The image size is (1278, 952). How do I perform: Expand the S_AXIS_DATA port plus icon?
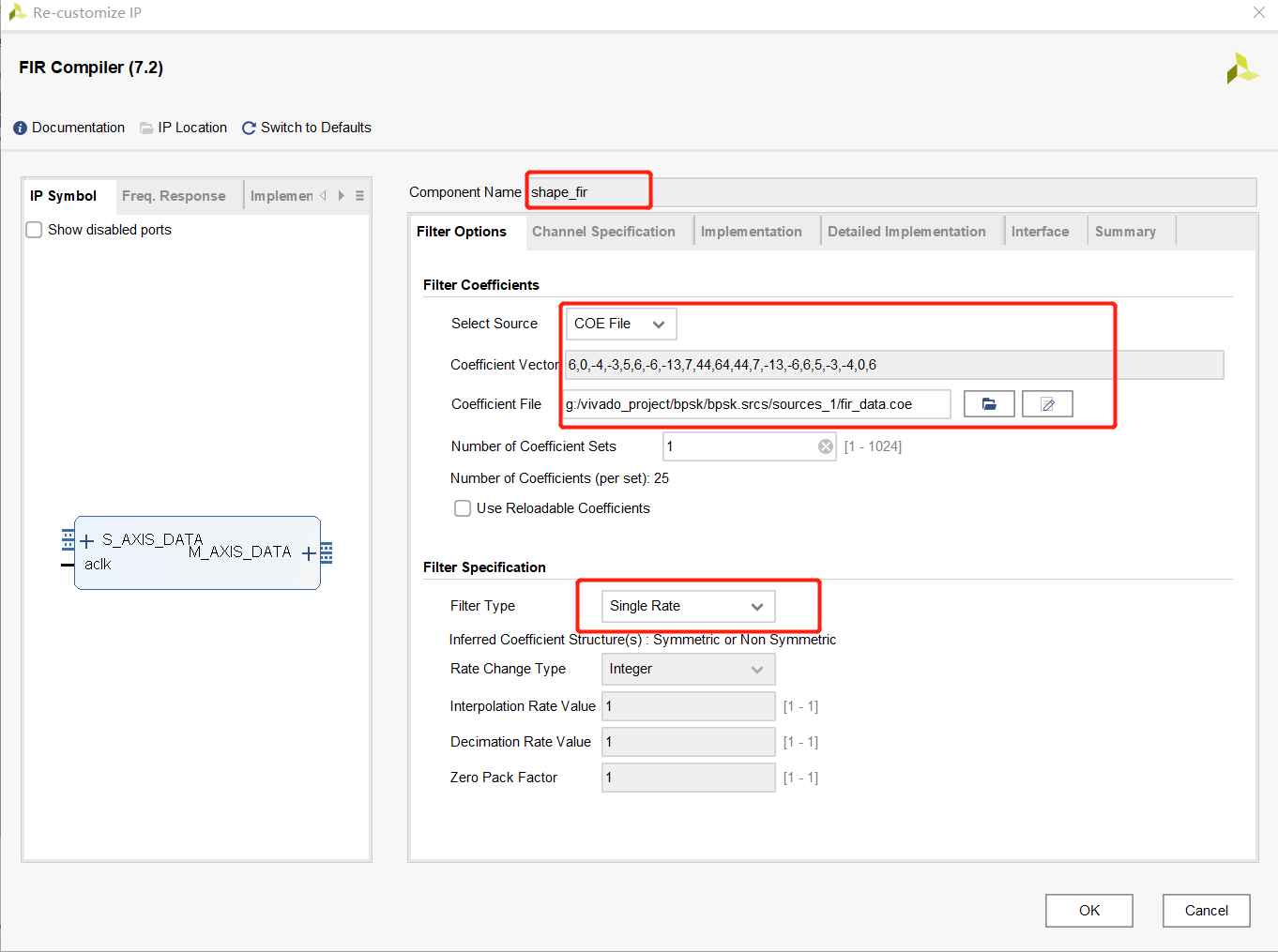coord(87,540)
